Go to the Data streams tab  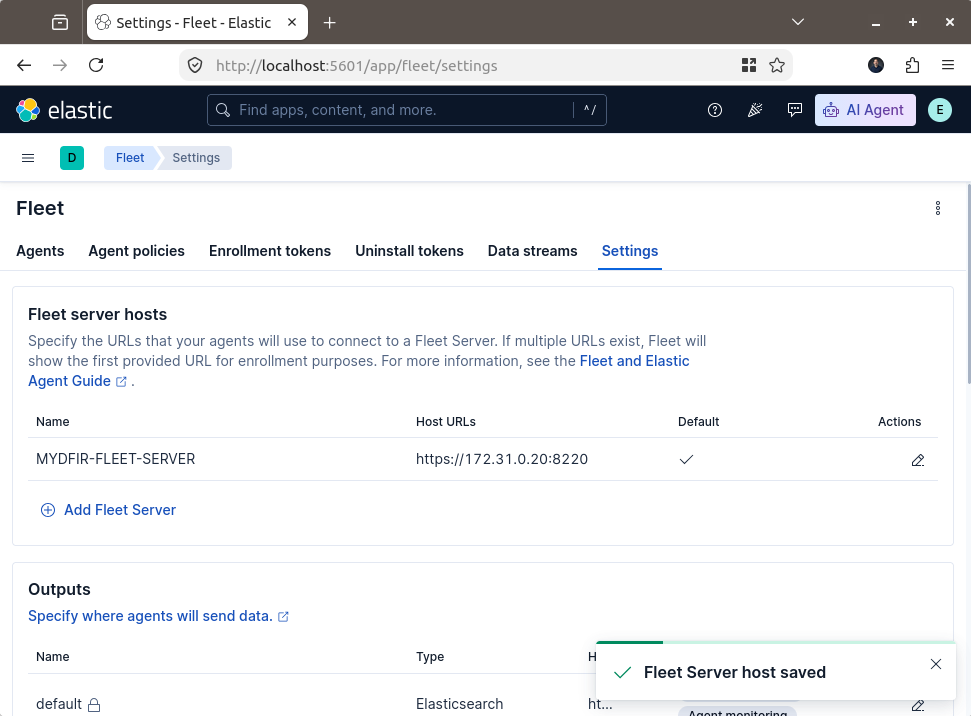click(533, 251)
